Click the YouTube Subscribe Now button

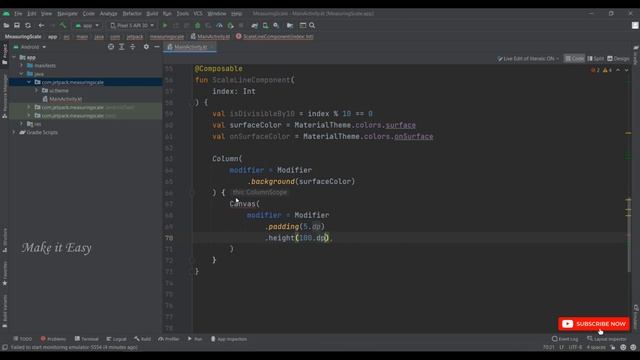[x=594, y=324]
